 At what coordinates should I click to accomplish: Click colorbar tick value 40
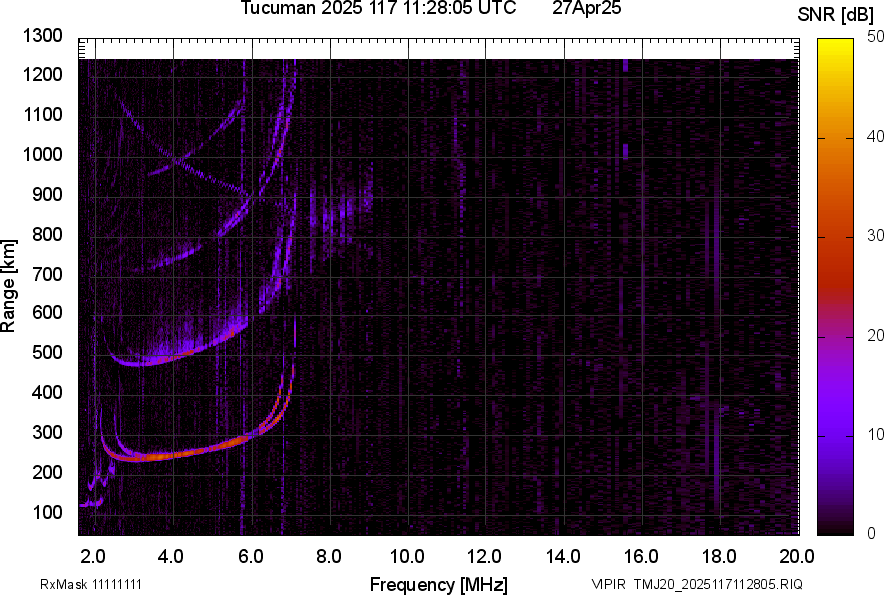pos(876,136)
